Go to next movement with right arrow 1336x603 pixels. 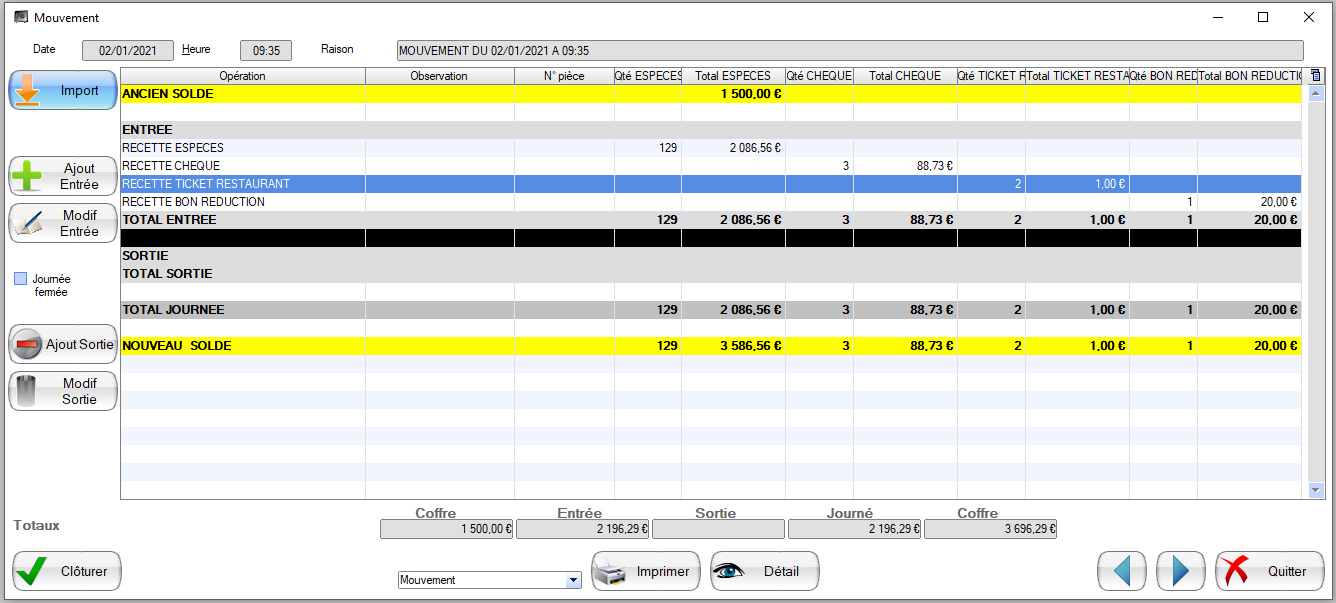point(1180,571)
